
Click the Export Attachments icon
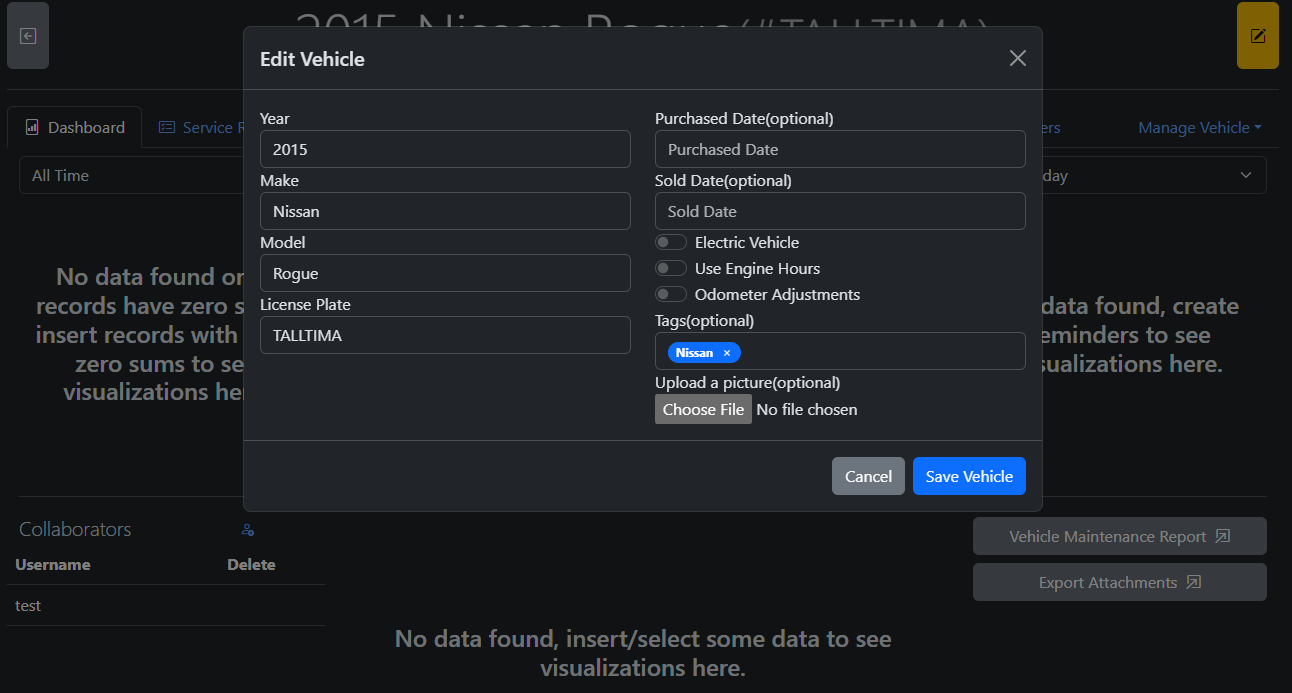[1193, 582]
